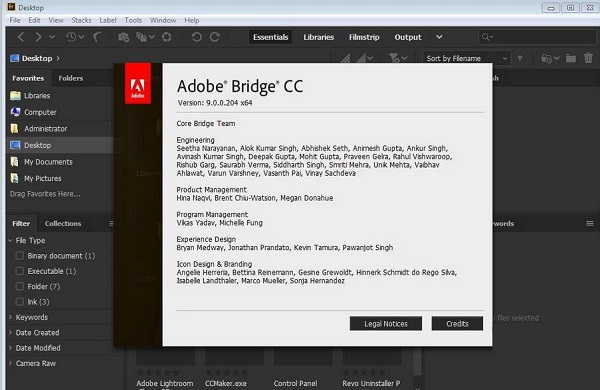
Task: Toggle ascending sort order arrow
Action: click(520, 58)
